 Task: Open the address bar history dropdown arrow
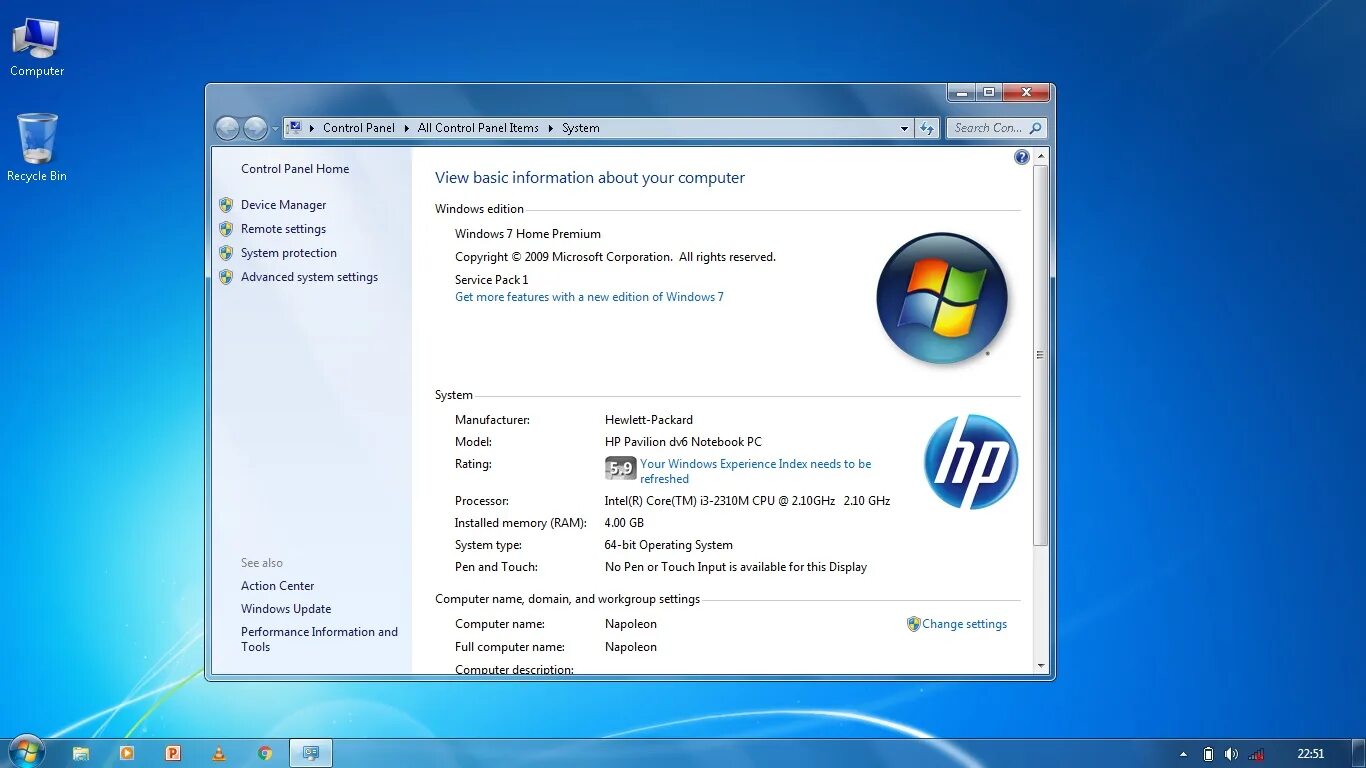(x=904, y=128)
